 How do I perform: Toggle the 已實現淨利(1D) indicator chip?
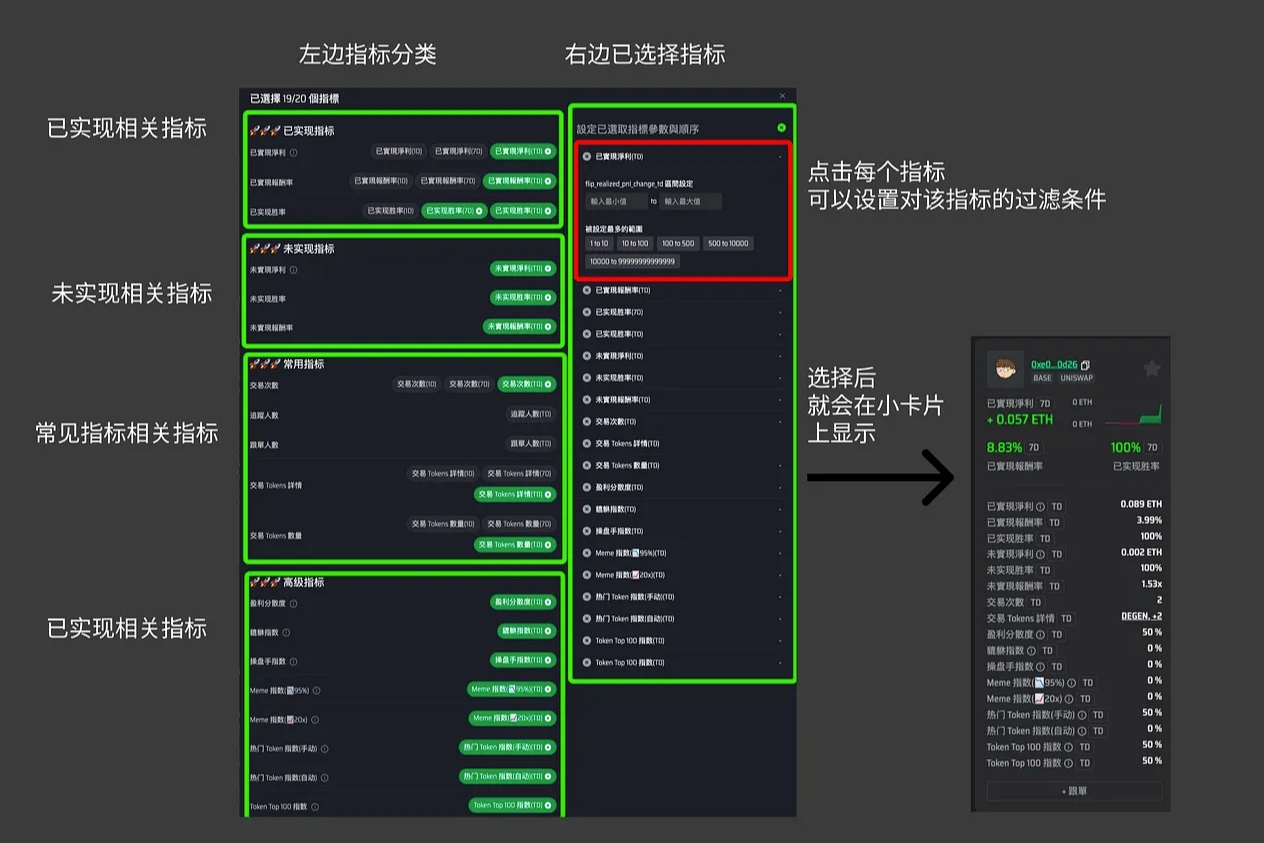tap(398, 152)
